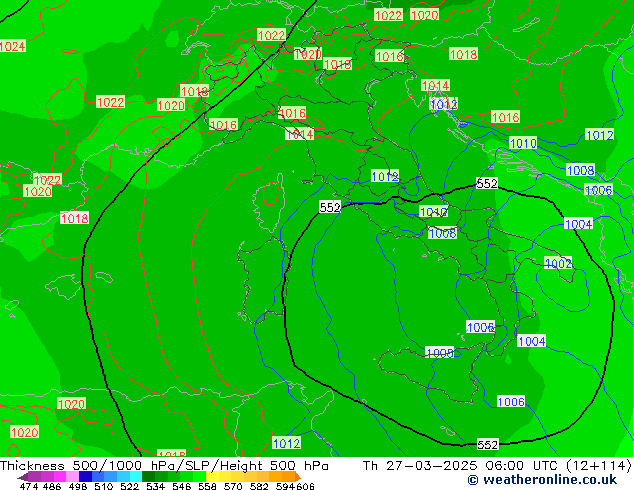634x490 pixels.
Task: Click the purple left arrow tip of legend
Action: 23,477
